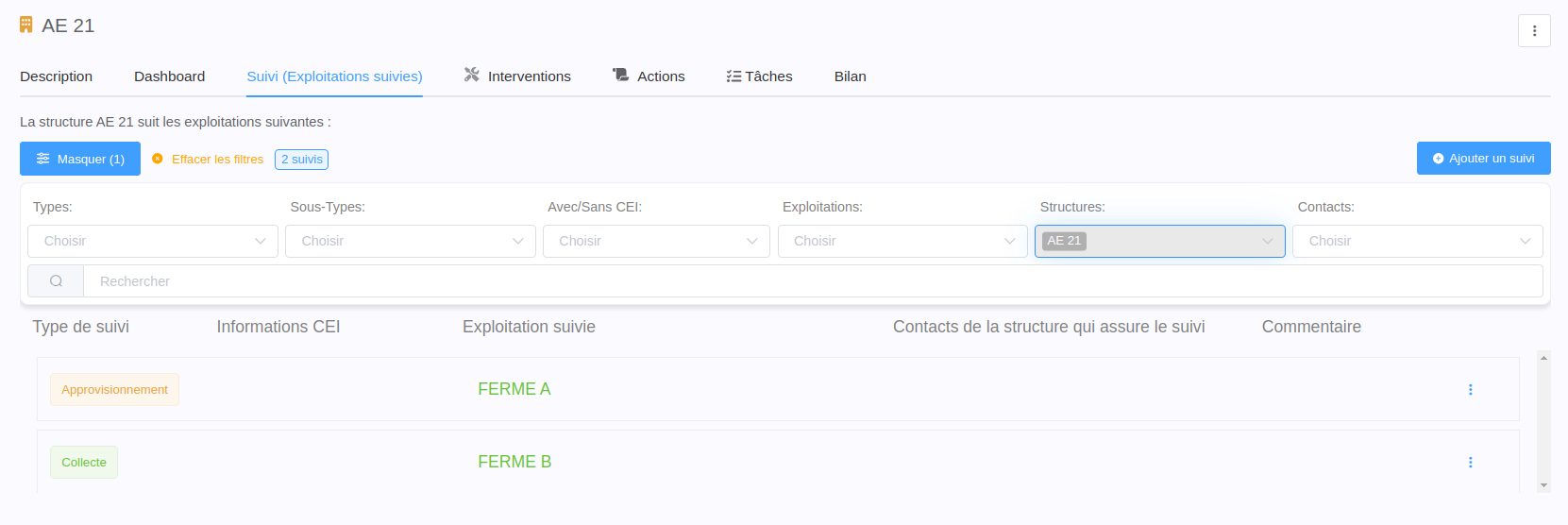The image size is (1568, 525).
Task: Hide filters with the Masquer button
Action: pos(80,159)
